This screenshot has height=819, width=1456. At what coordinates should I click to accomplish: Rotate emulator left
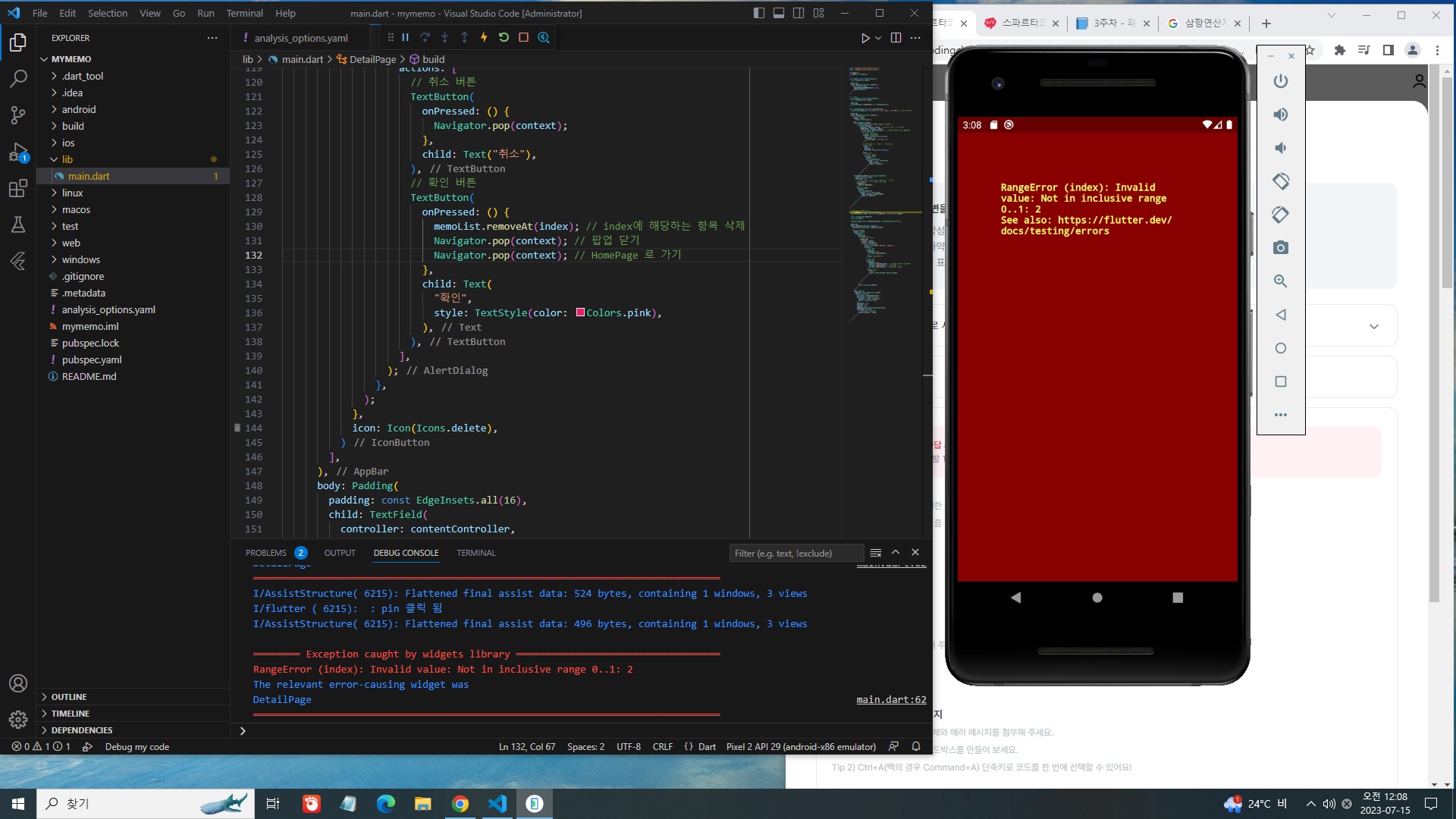tap(1281, 181)
